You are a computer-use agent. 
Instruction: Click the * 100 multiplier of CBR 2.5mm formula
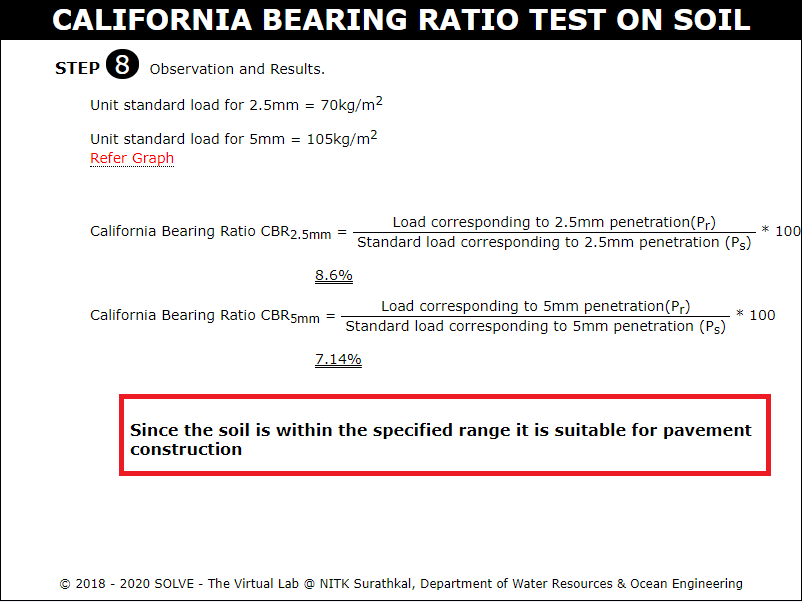[781, 231]
